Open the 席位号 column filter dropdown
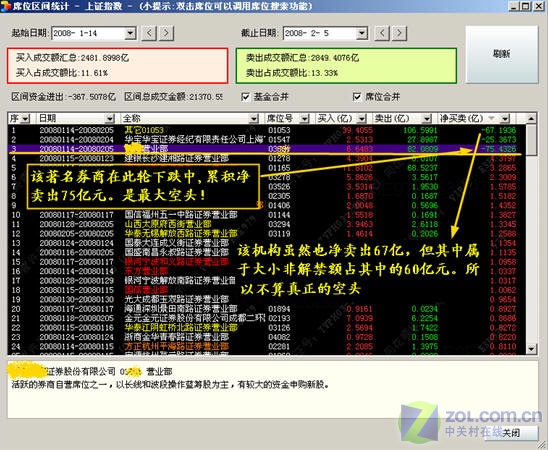Image resolution: width=548 pixels, height=450 pixels. [x=305, y=119]
